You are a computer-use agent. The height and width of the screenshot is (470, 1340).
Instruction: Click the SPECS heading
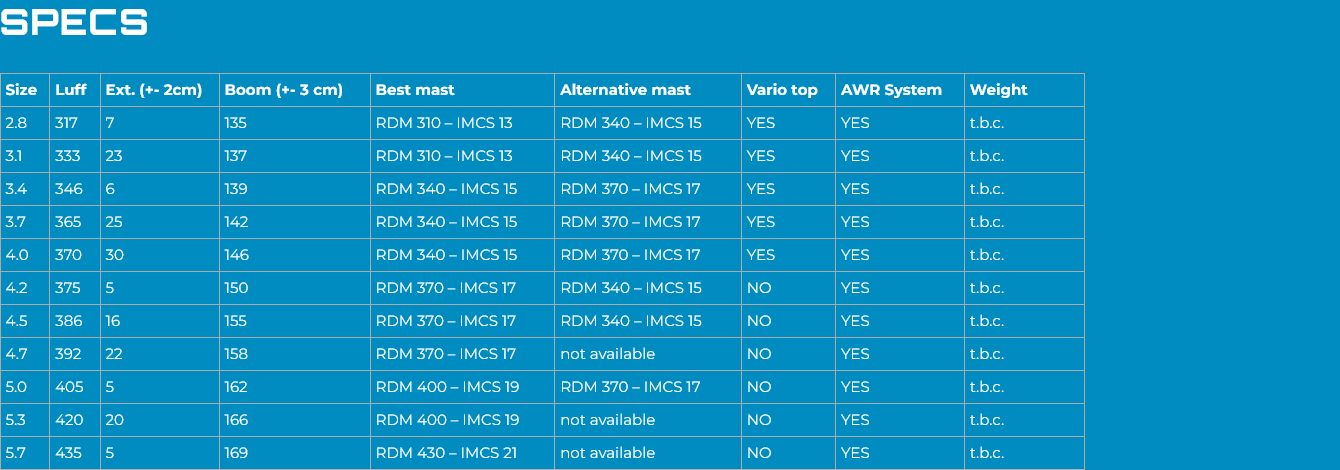click(75, 22)
